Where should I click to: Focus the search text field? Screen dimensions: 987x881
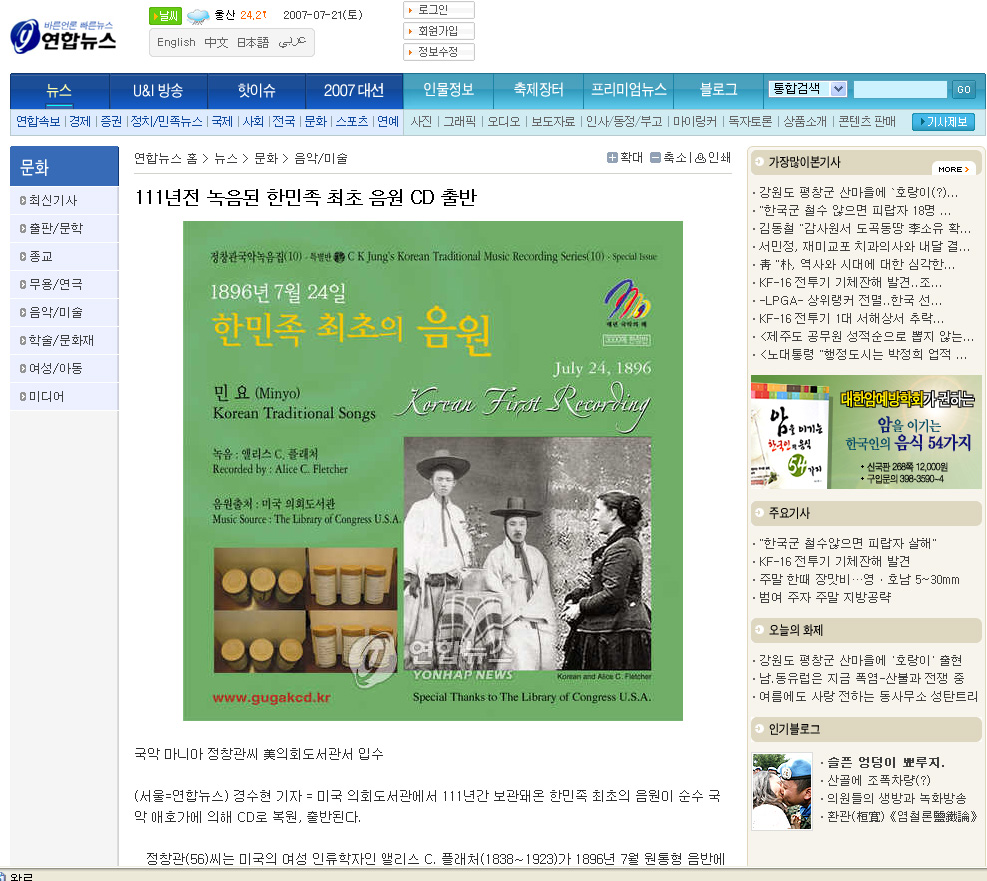pyautogui.click(x=900, y=89)
